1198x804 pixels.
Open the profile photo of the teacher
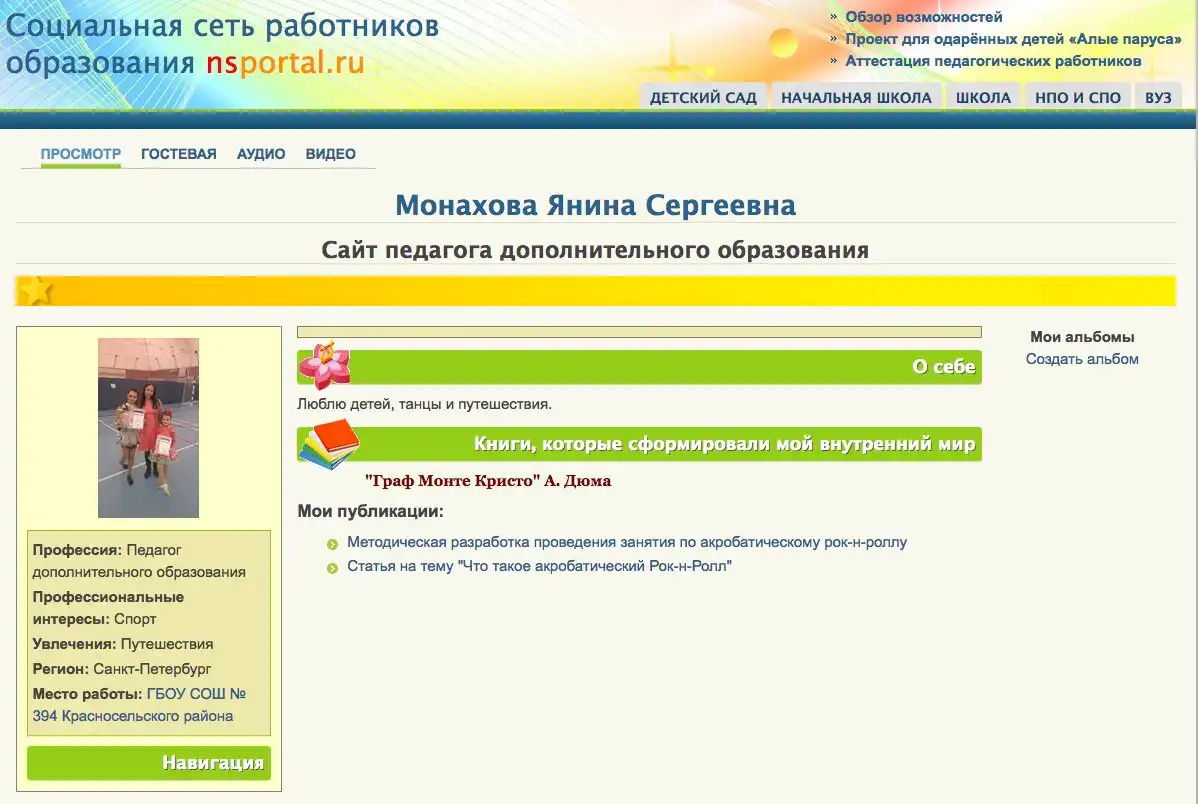pyautogui.click(x=148, y=427)
